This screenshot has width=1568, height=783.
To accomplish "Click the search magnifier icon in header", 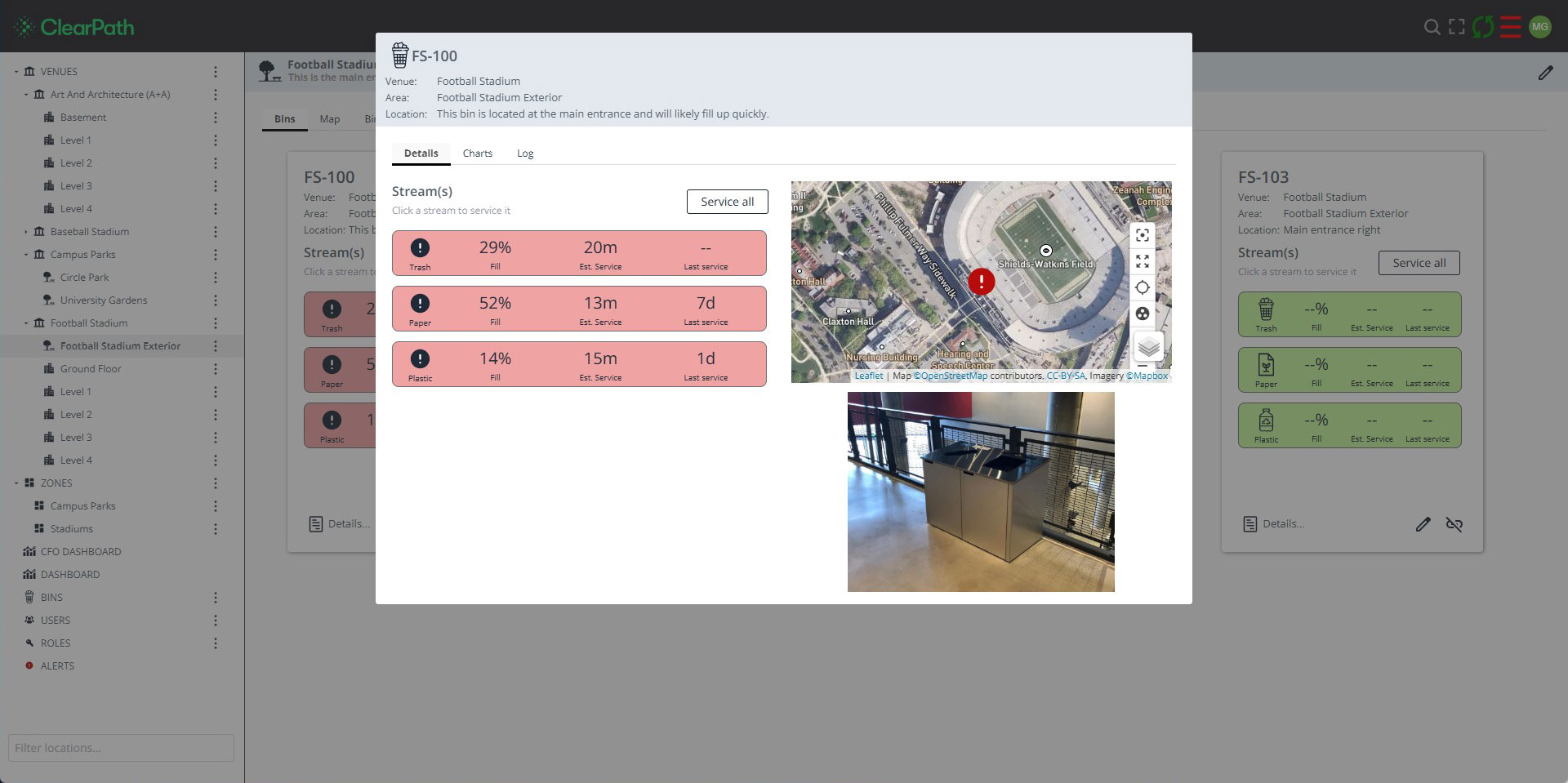I will click(x=1432, y=27).
